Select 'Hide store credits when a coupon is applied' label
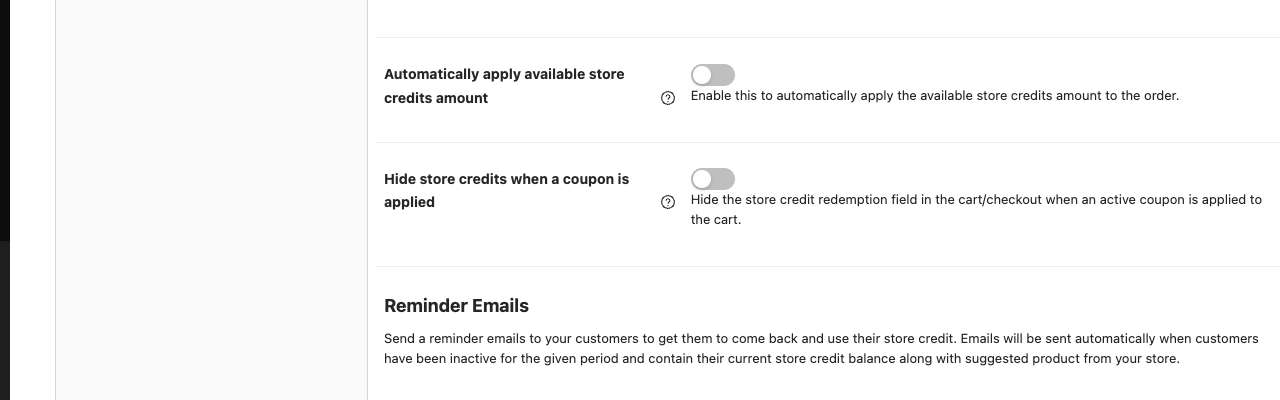Image resolution: width=1280 pixels, height=400 pixels. [x=507, y=190]
